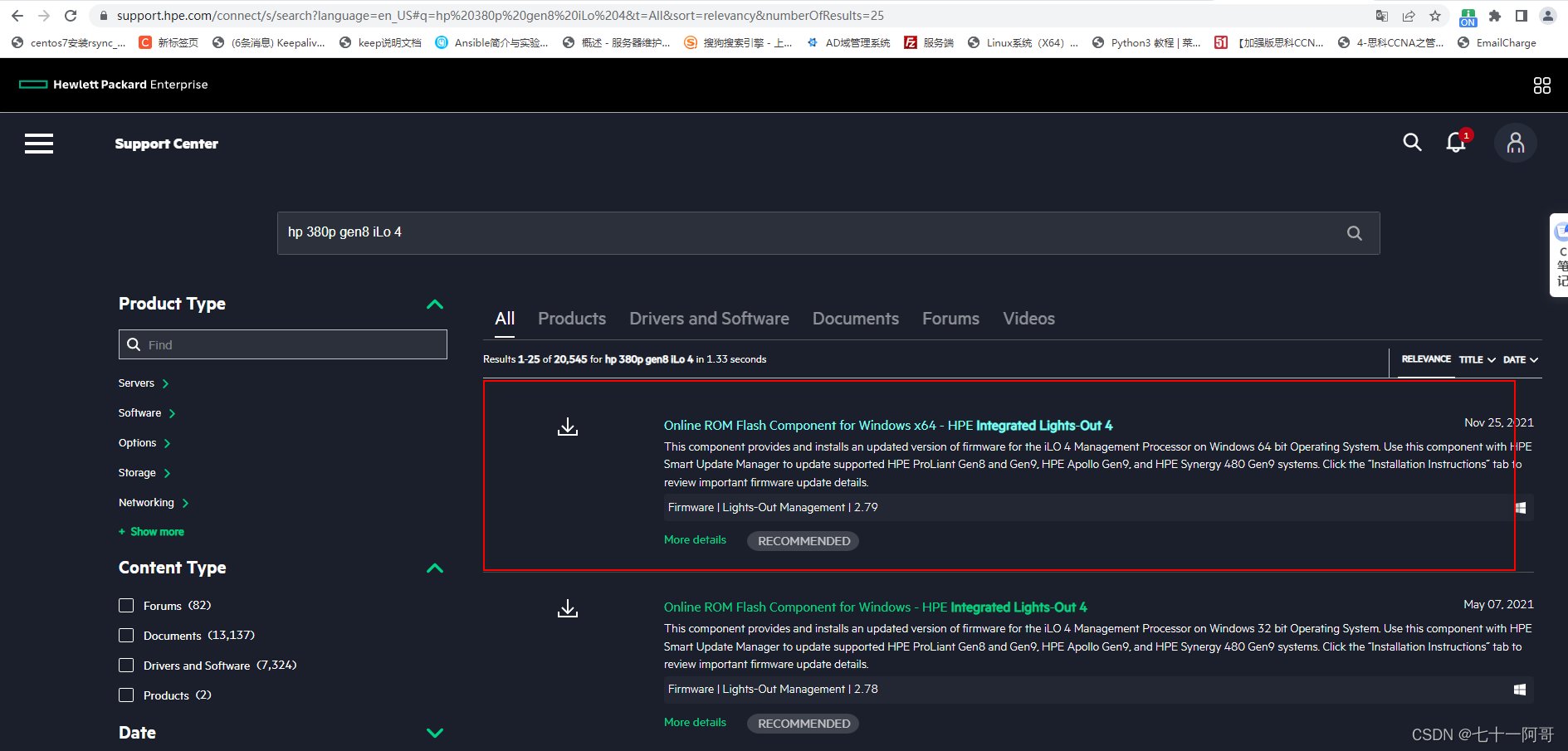The width and height of the screenshot is (1568, 751).
Task: Switch to the Forums tab
Action: point(950,319)
